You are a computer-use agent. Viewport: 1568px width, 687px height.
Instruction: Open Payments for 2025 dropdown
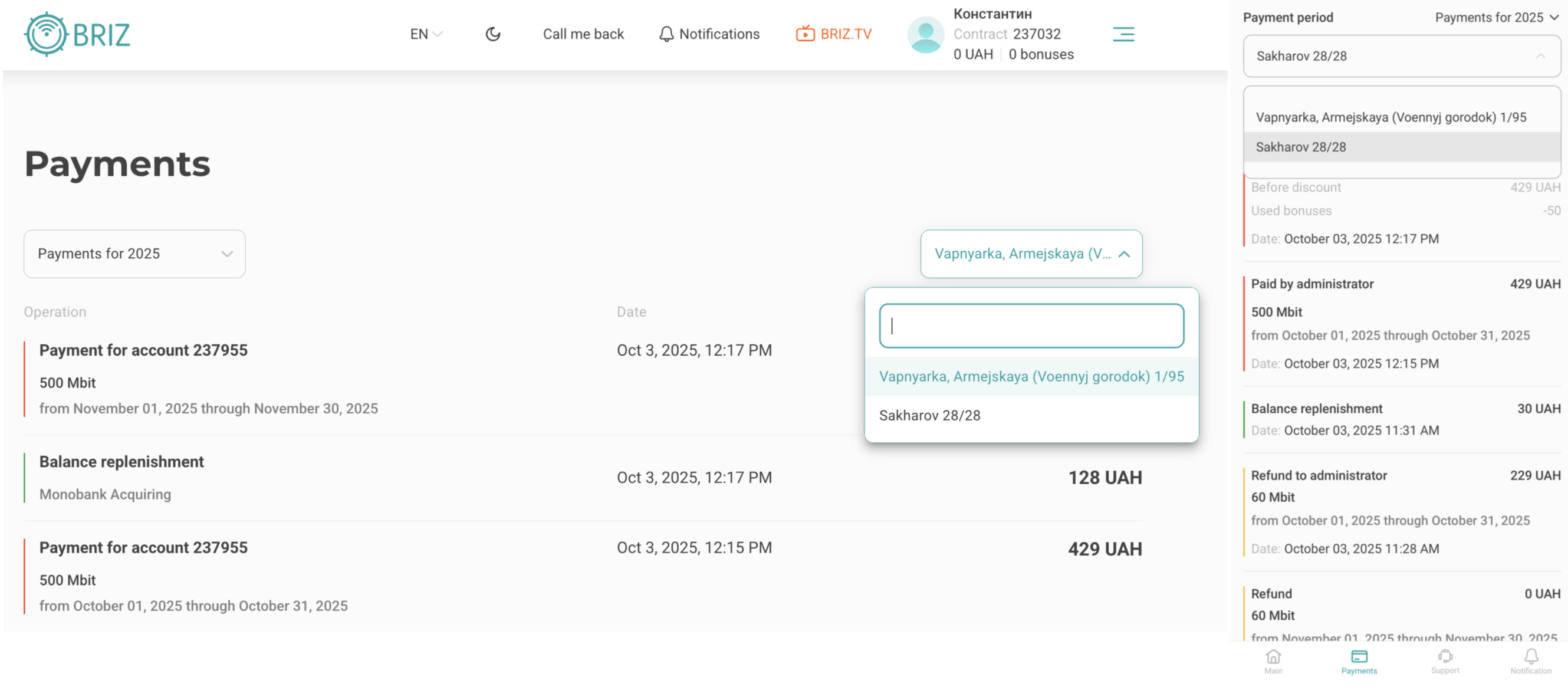point(134,254)
